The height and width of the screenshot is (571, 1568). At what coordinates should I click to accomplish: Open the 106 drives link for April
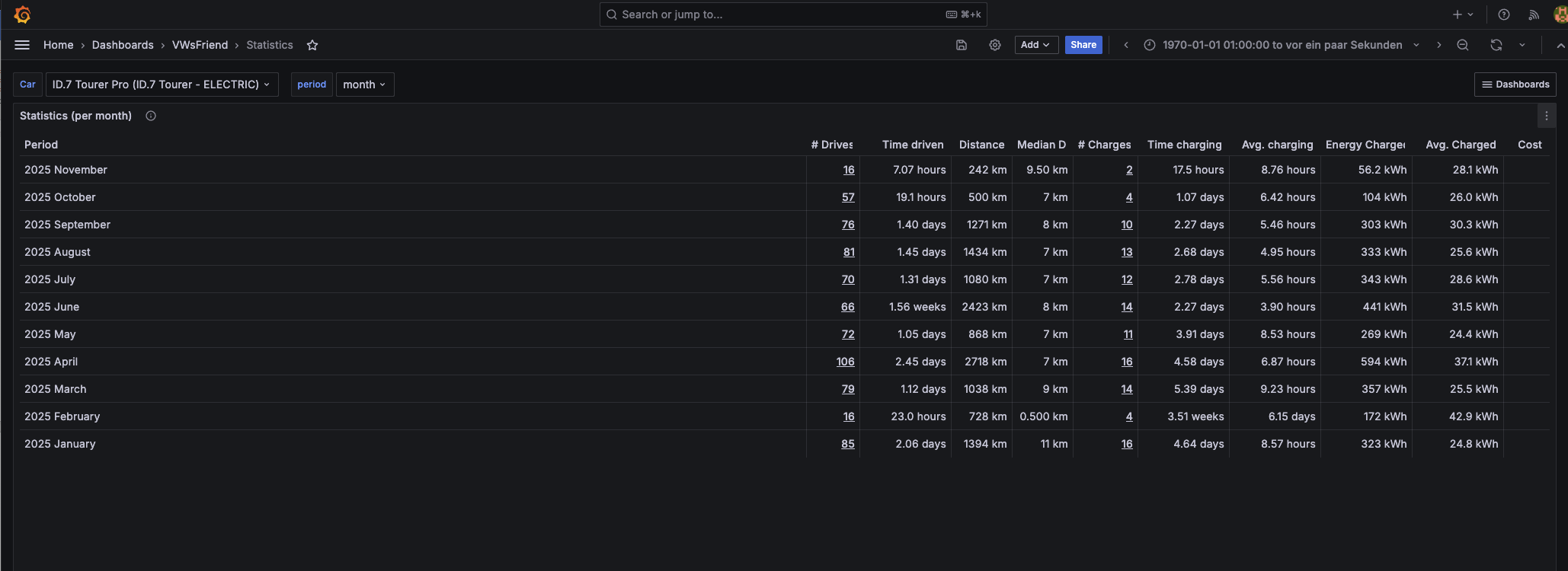(845, 362)
